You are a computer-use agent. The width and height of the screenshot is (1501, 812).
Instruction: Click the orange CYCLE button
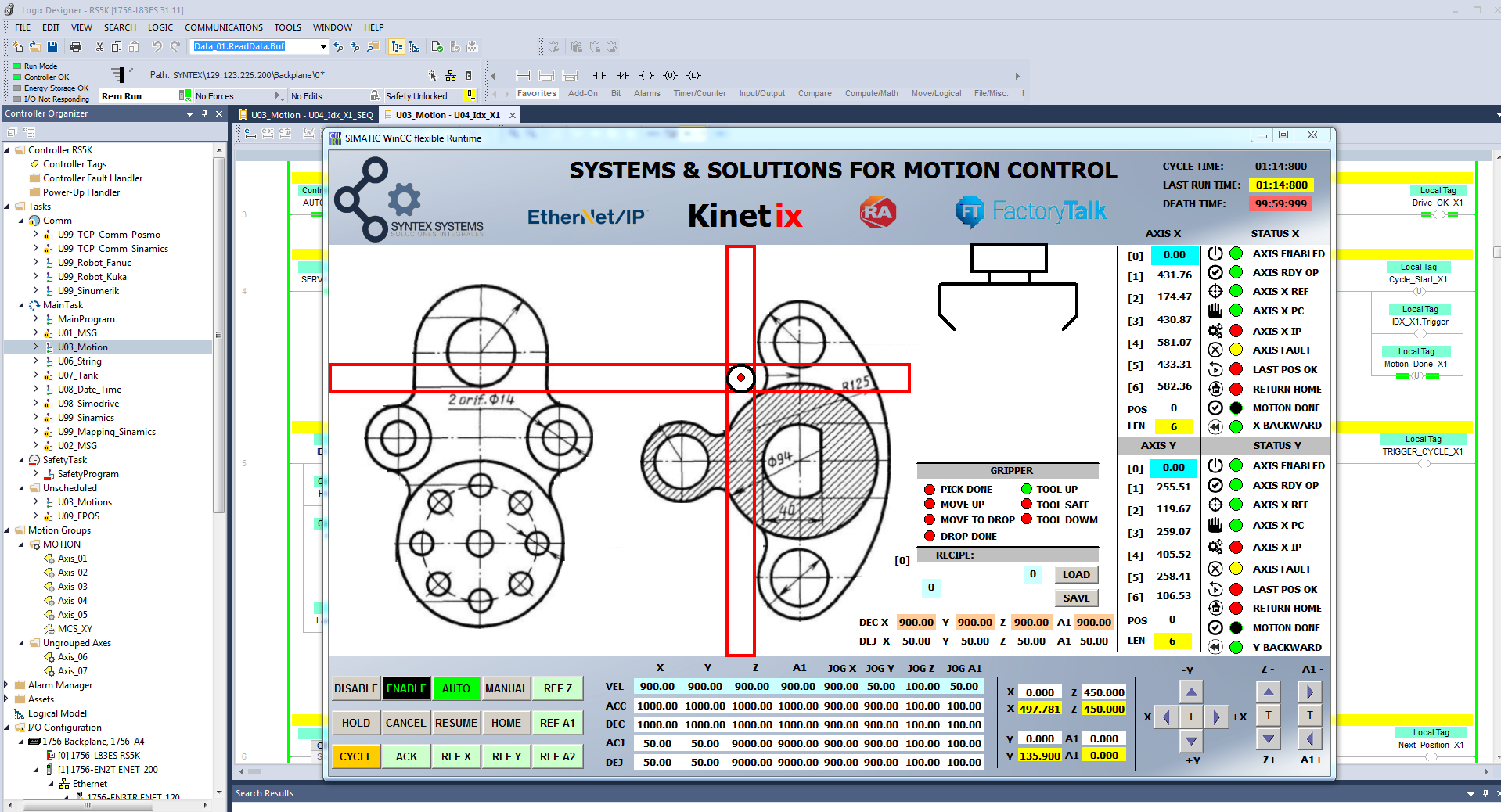coord(356,756)
